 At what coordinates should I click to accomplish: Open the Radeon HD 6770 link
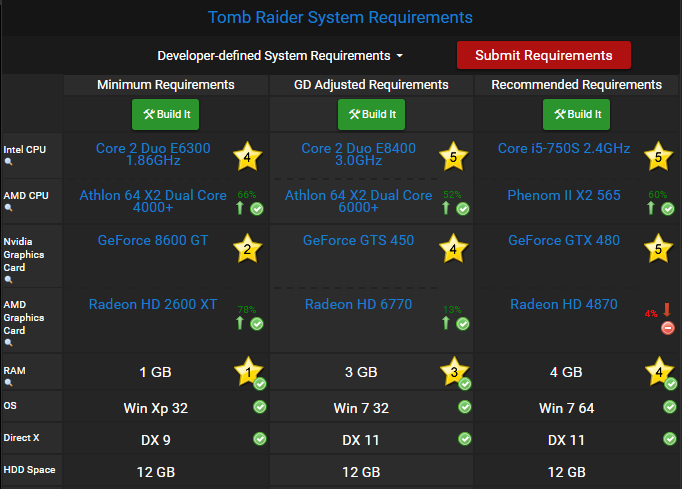358,304
